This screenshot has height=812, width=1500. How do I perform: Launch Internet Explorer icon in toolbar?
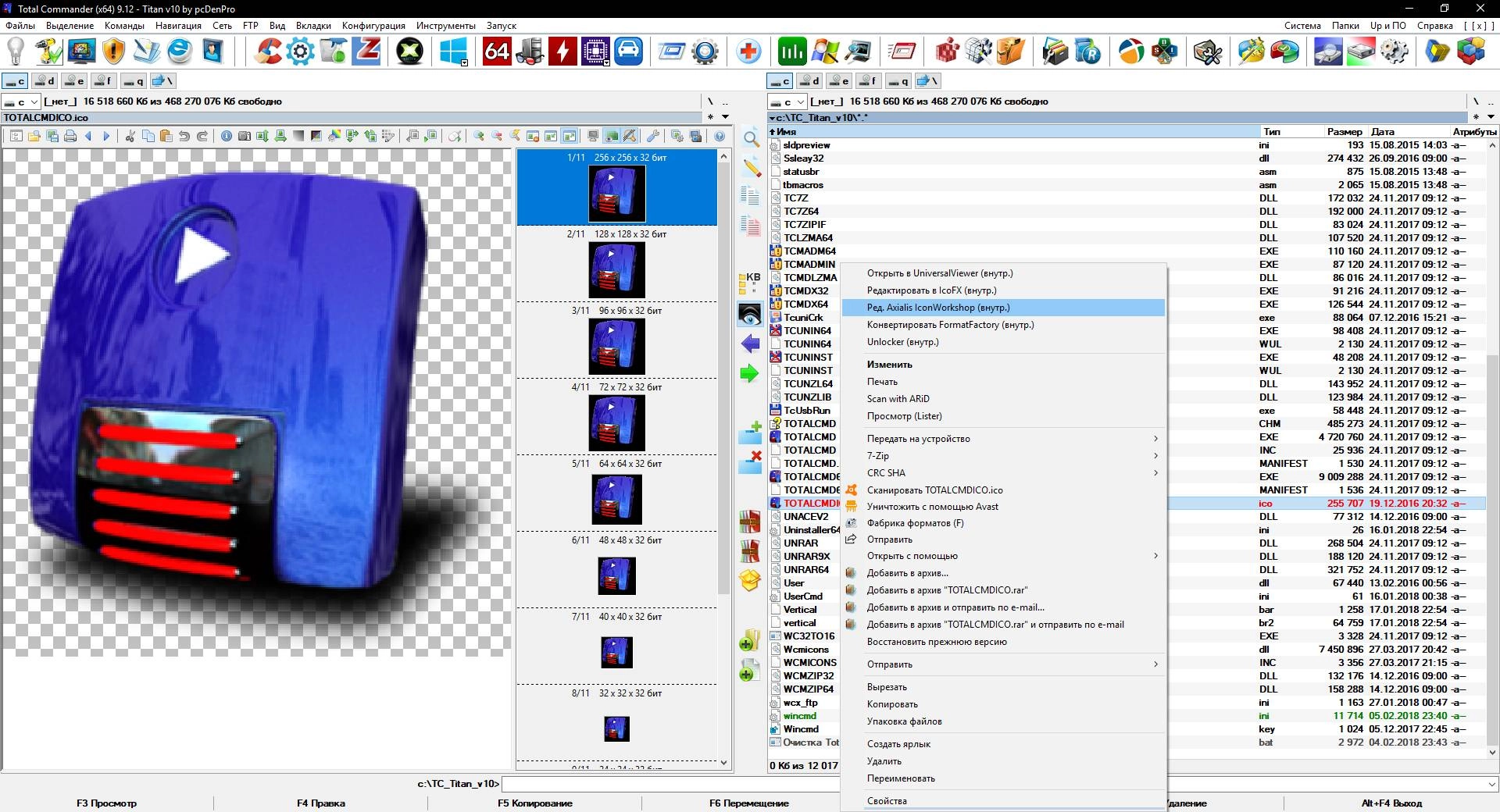pos(180,52)
